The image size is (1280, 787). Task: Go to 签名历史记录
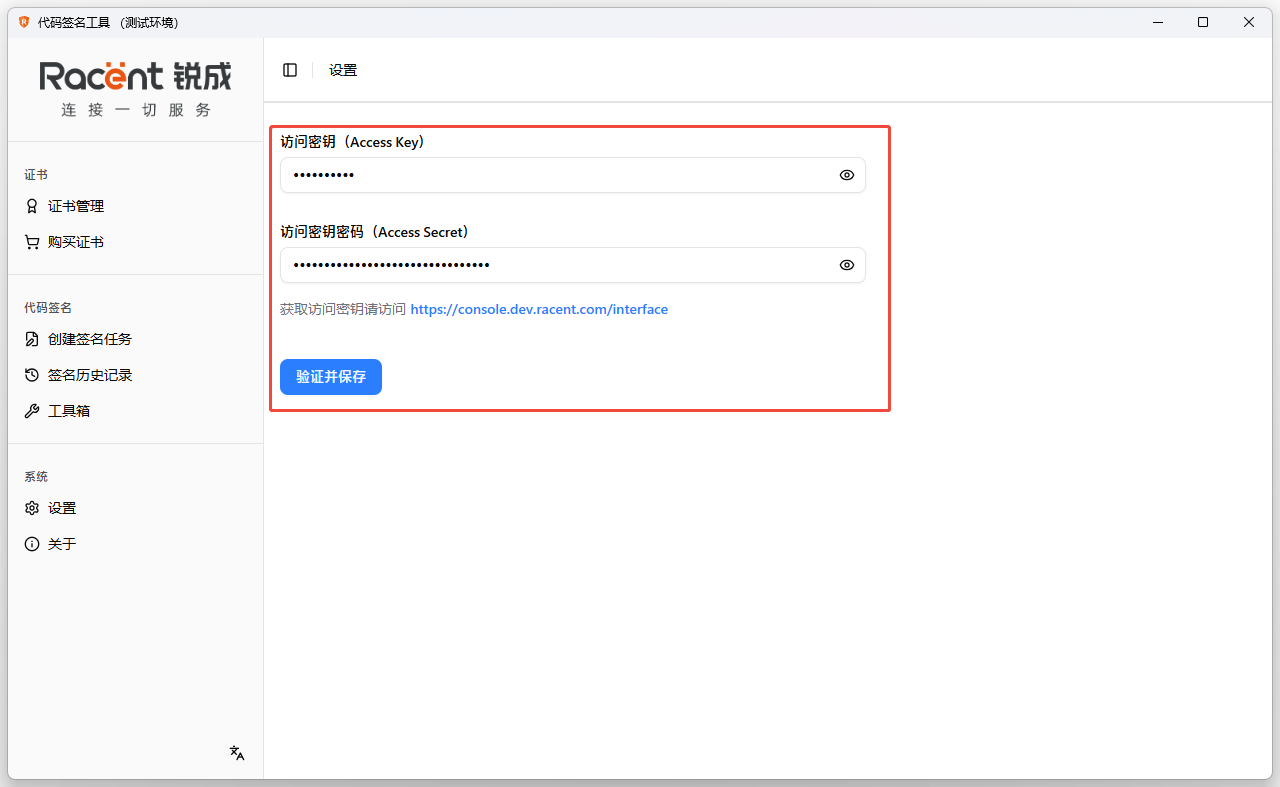[90, 375]
